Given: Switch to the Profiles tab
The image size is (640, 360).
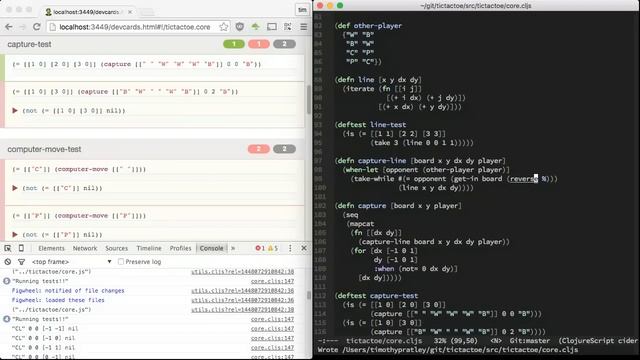Looking at the screenshot, I should [180, 248].
